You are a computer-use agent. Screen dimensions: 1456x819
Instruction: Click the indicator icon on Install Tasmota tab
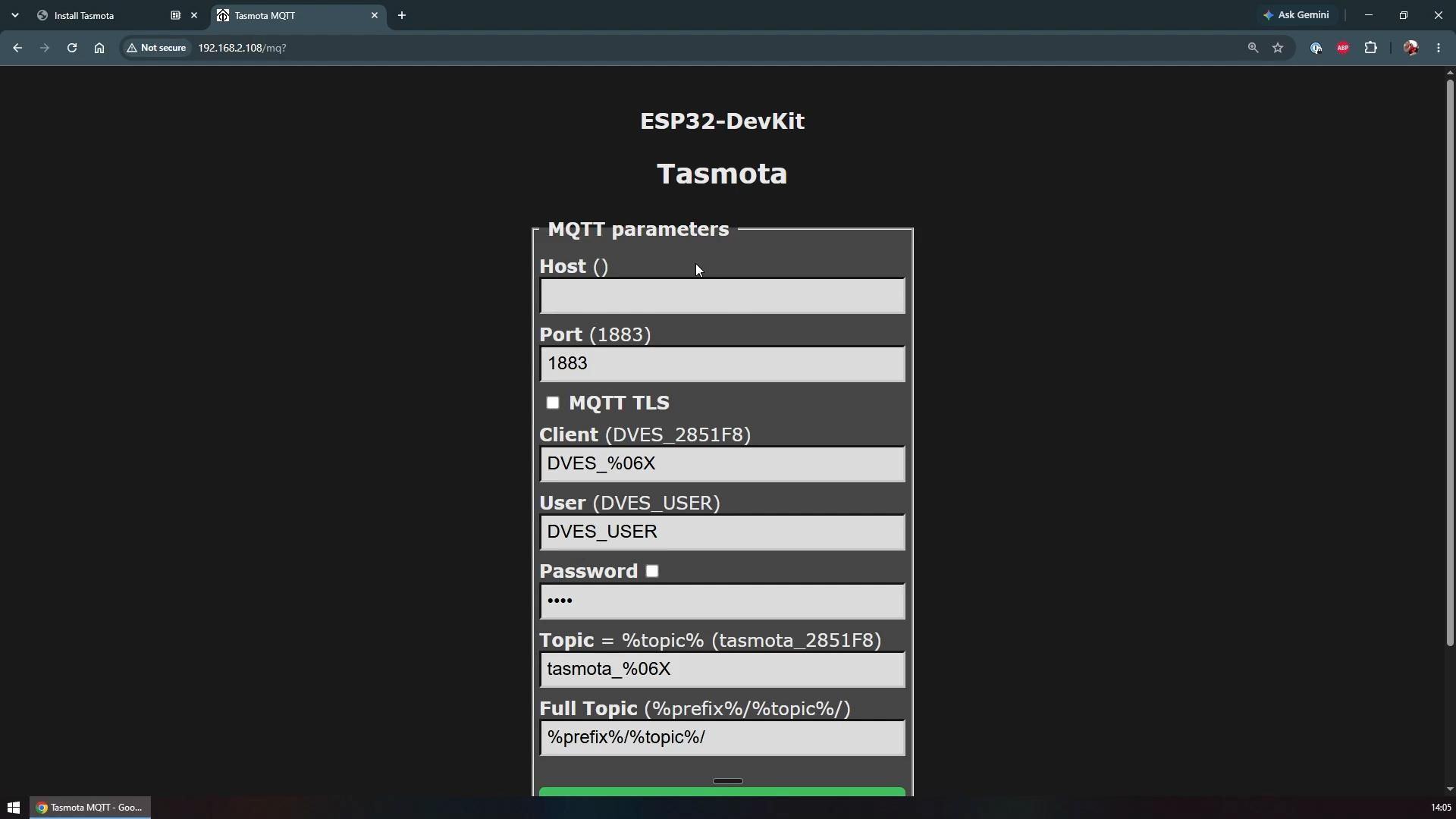tap(176, 15)
